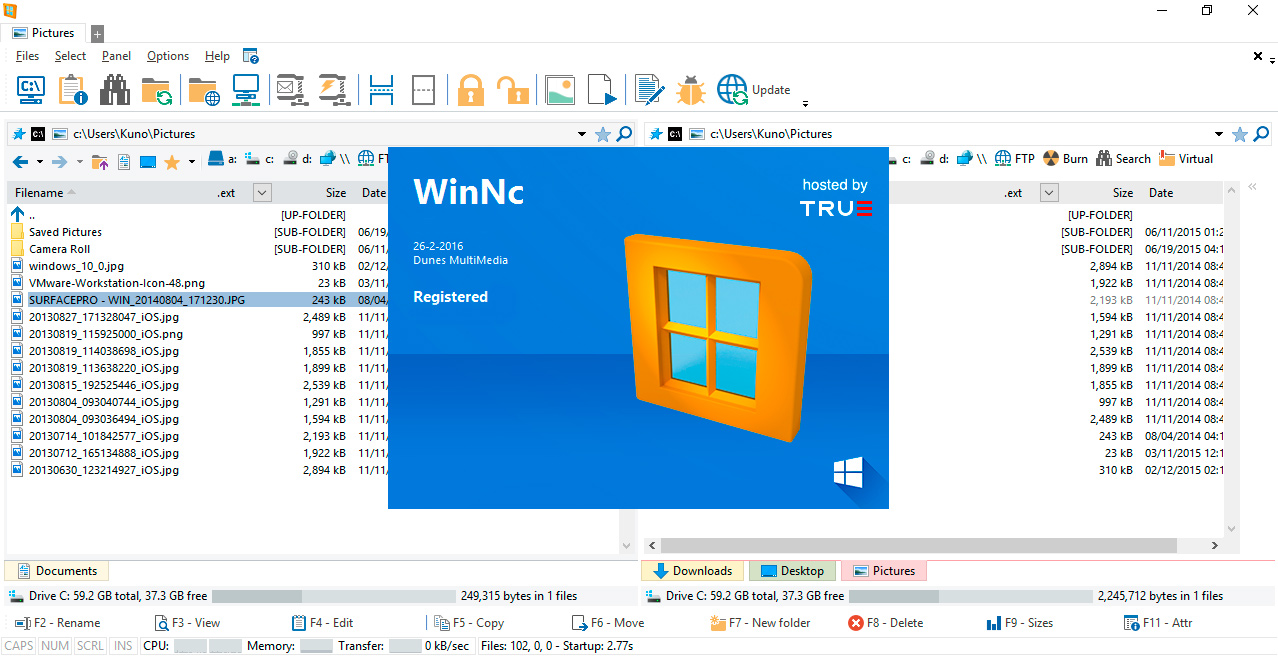Open the .ext column filter dropdown
The image size is (1278, 656).
[x=261, y=192]
